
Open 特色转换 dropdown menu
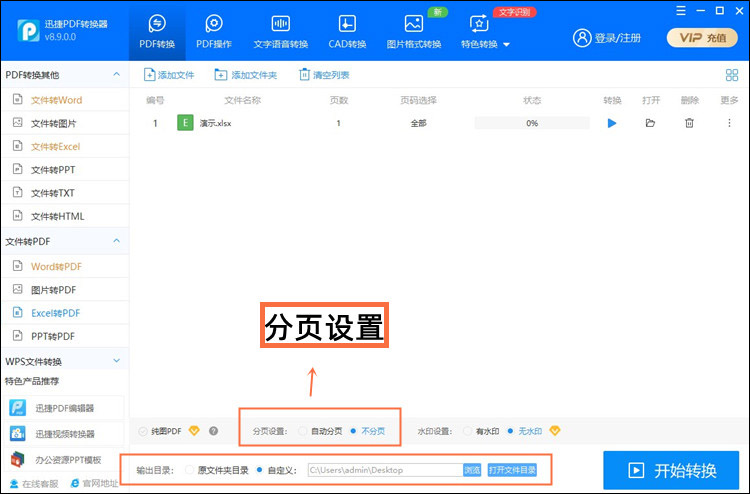485,32
